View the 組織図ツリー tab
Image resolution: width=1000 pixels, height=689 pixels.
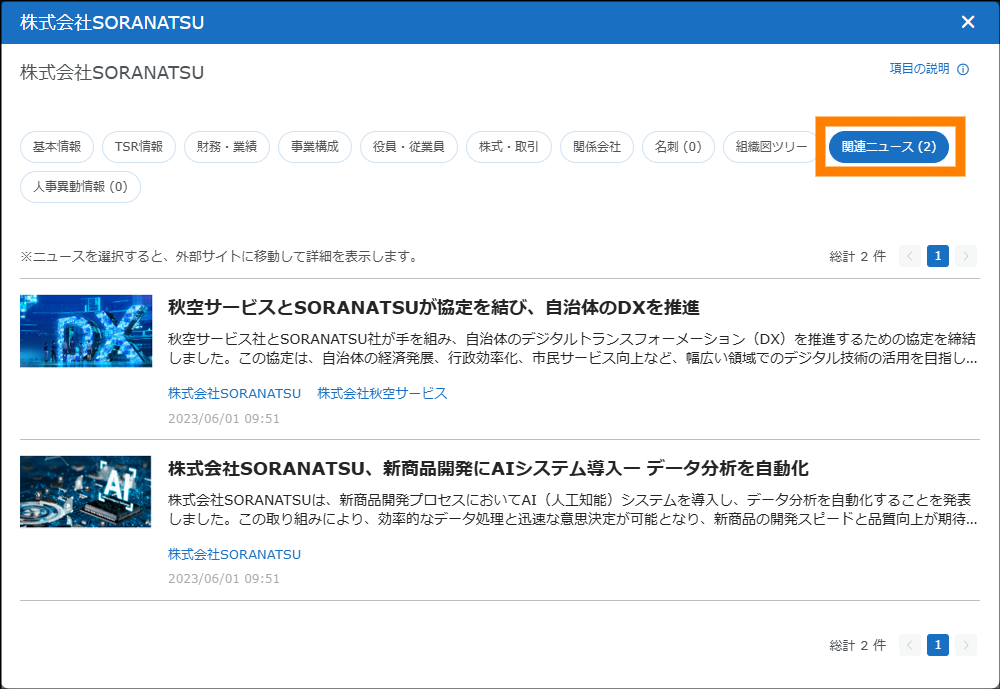click(x=771, y=147)
